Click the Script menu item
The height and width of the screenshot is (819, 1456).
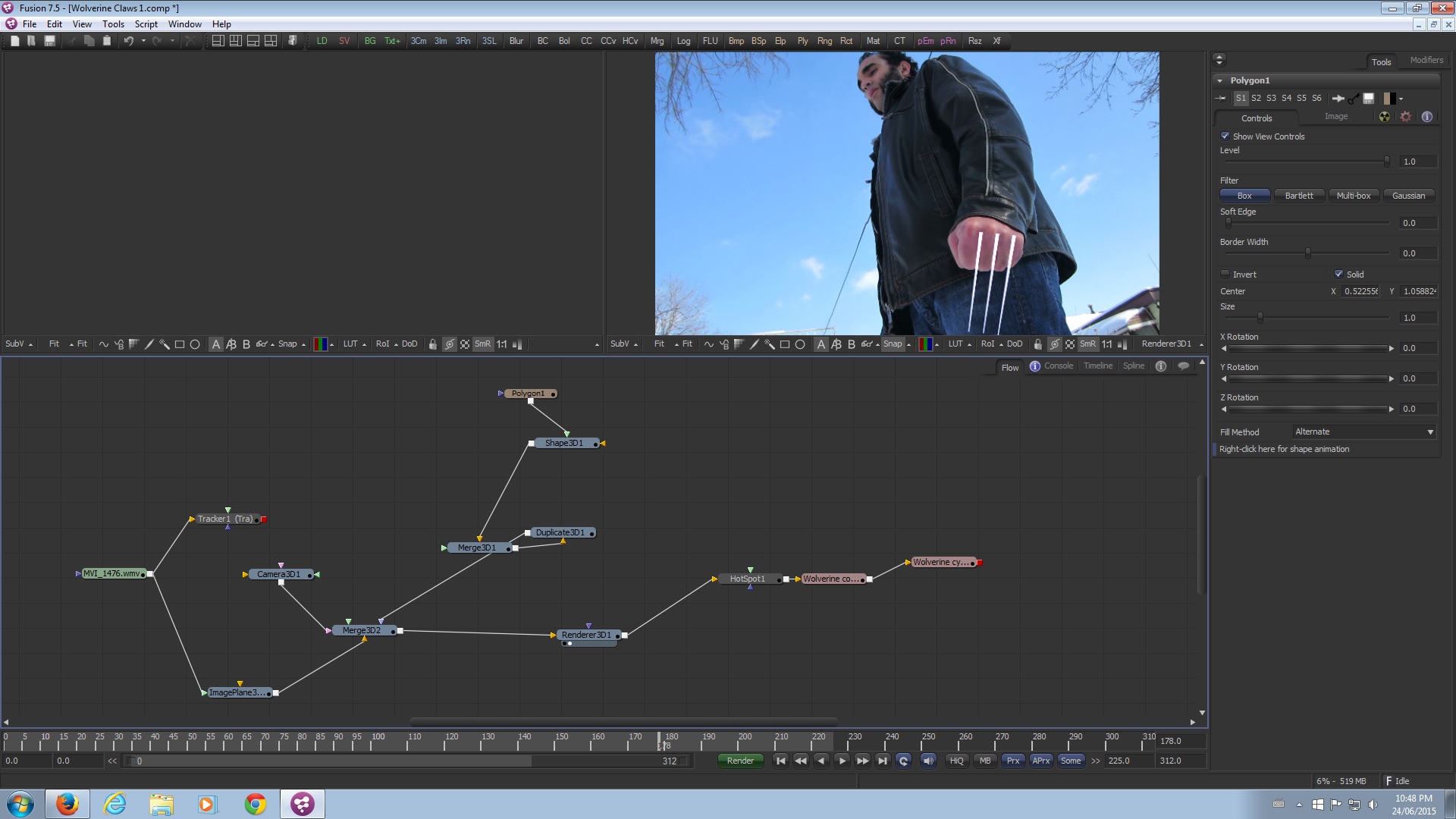tap(145, 24)
